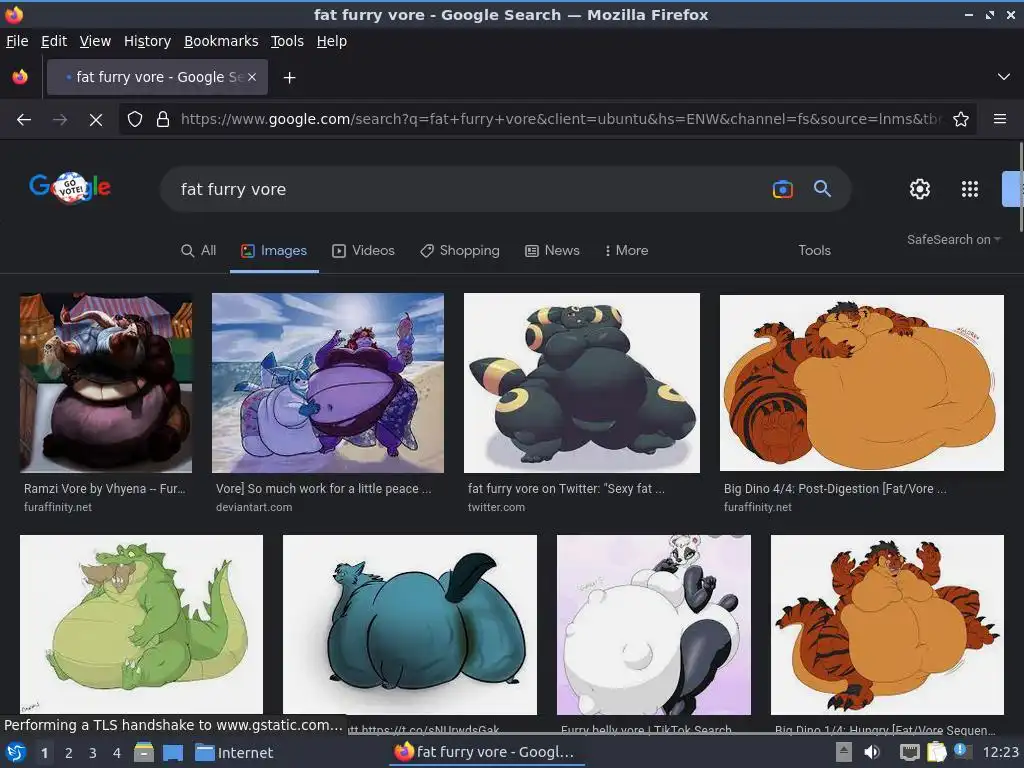Open the volume speaker tray icon
1024x768 pixels.
coord(872,753)
